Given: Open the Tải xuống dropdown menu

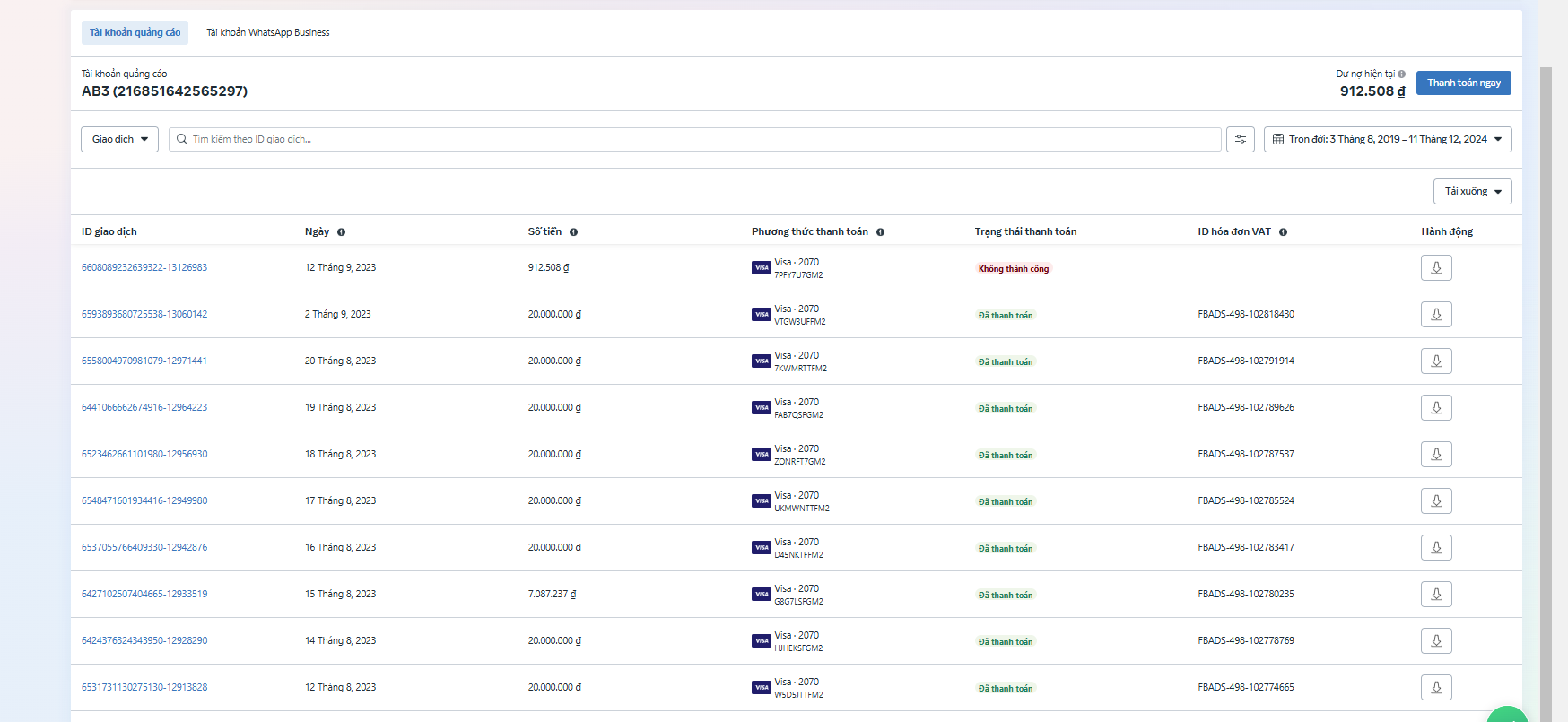Looking at the screenshot, I should [x=1472, y=192].
